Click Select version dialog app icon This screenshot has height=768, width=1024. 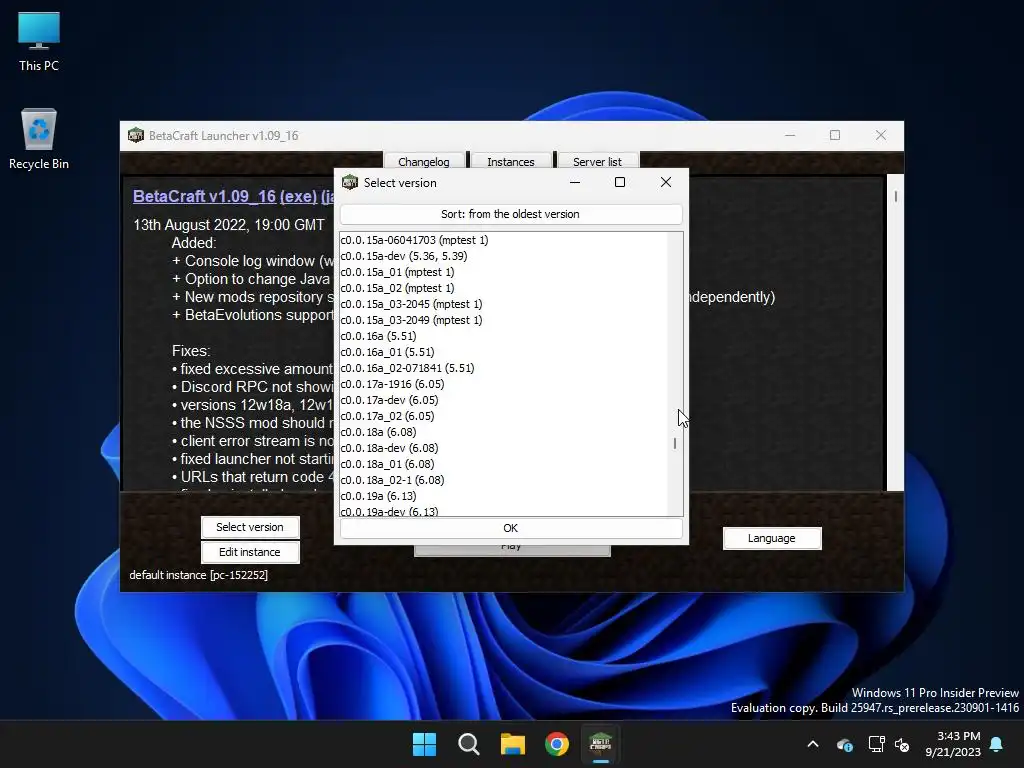click(350, 182)
